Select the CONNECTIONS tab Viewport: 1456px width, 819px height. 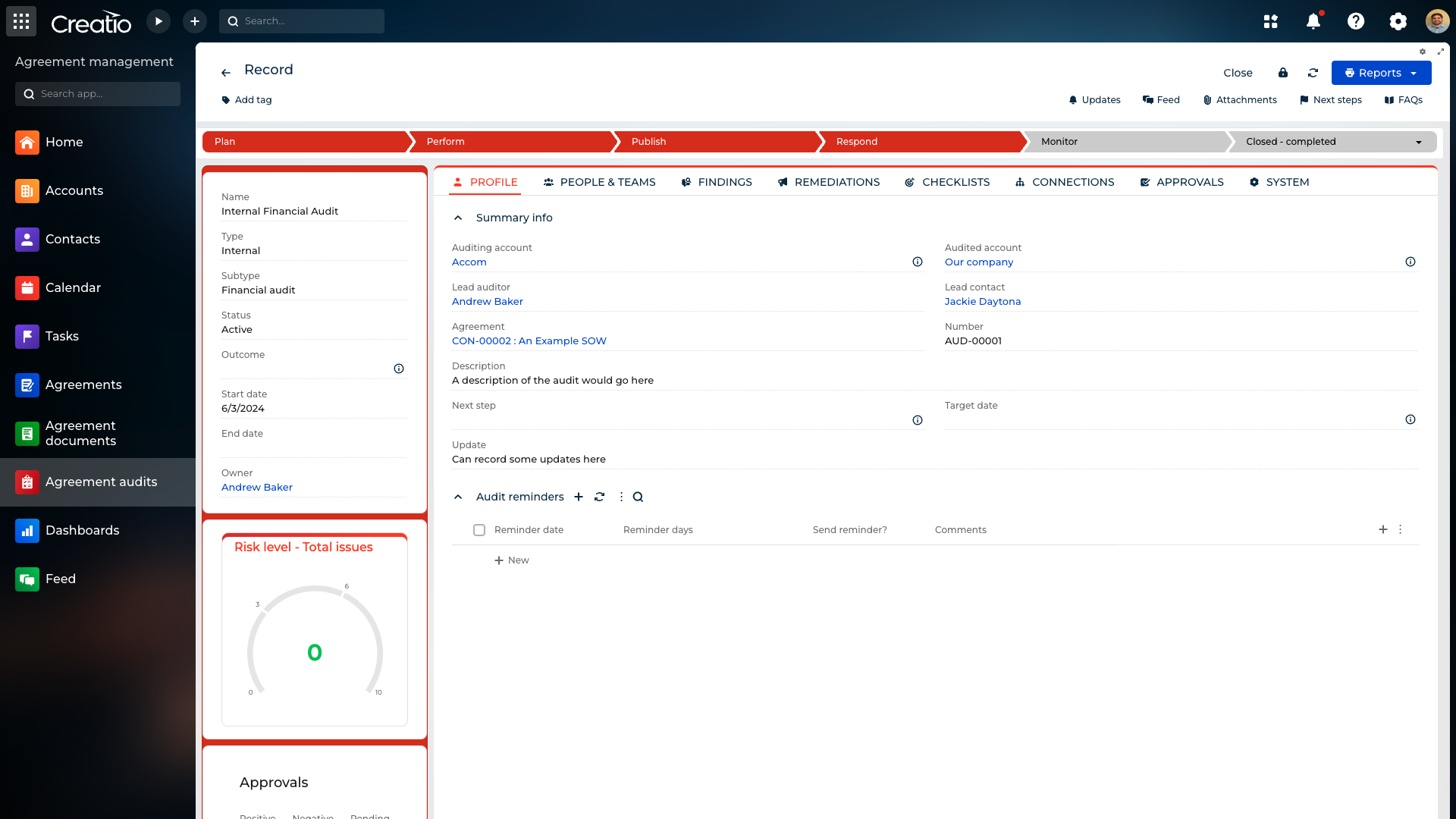pyautogui.click(x=1065, y=182)
